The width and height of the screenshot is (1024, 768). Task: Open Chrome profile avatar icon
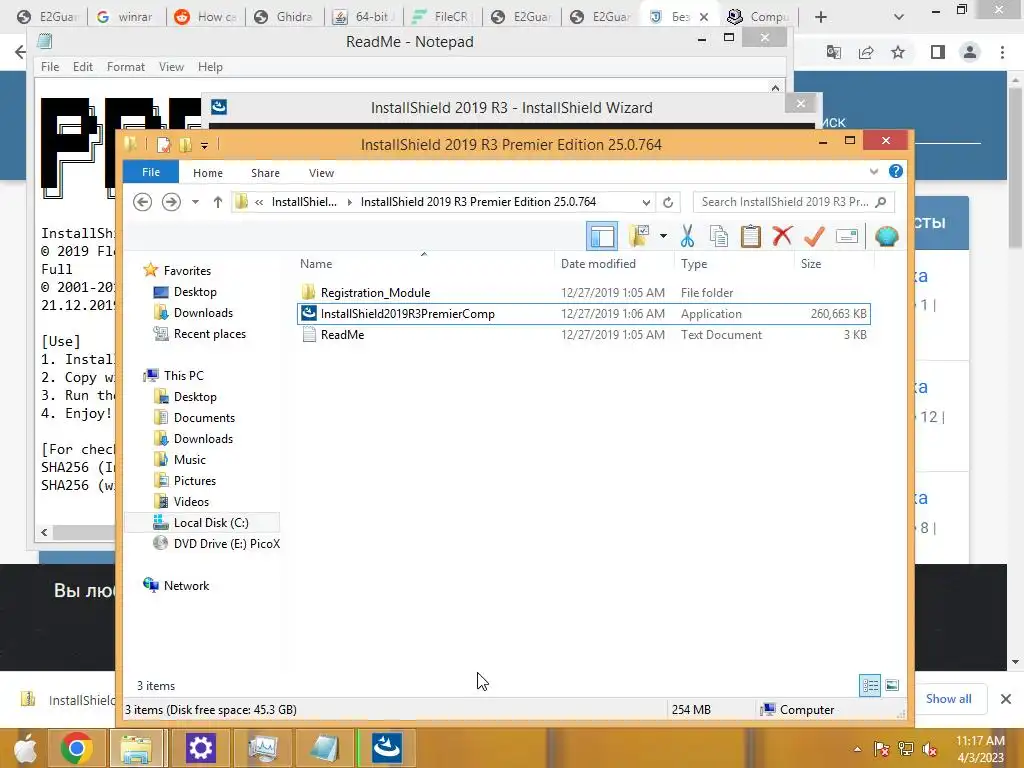(x=970, y=52)
